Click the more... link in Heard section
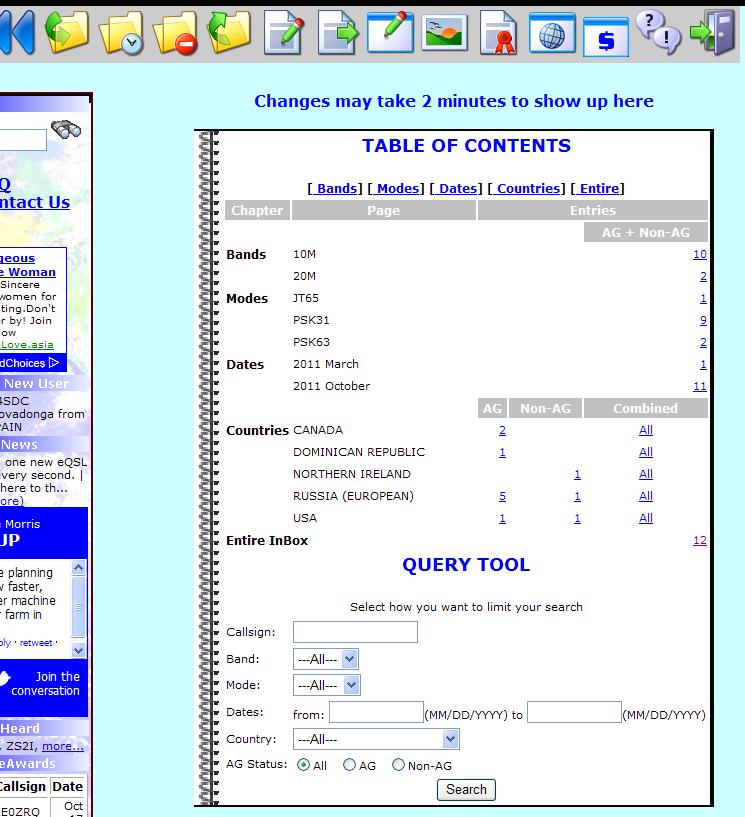 tap(63, 746)
